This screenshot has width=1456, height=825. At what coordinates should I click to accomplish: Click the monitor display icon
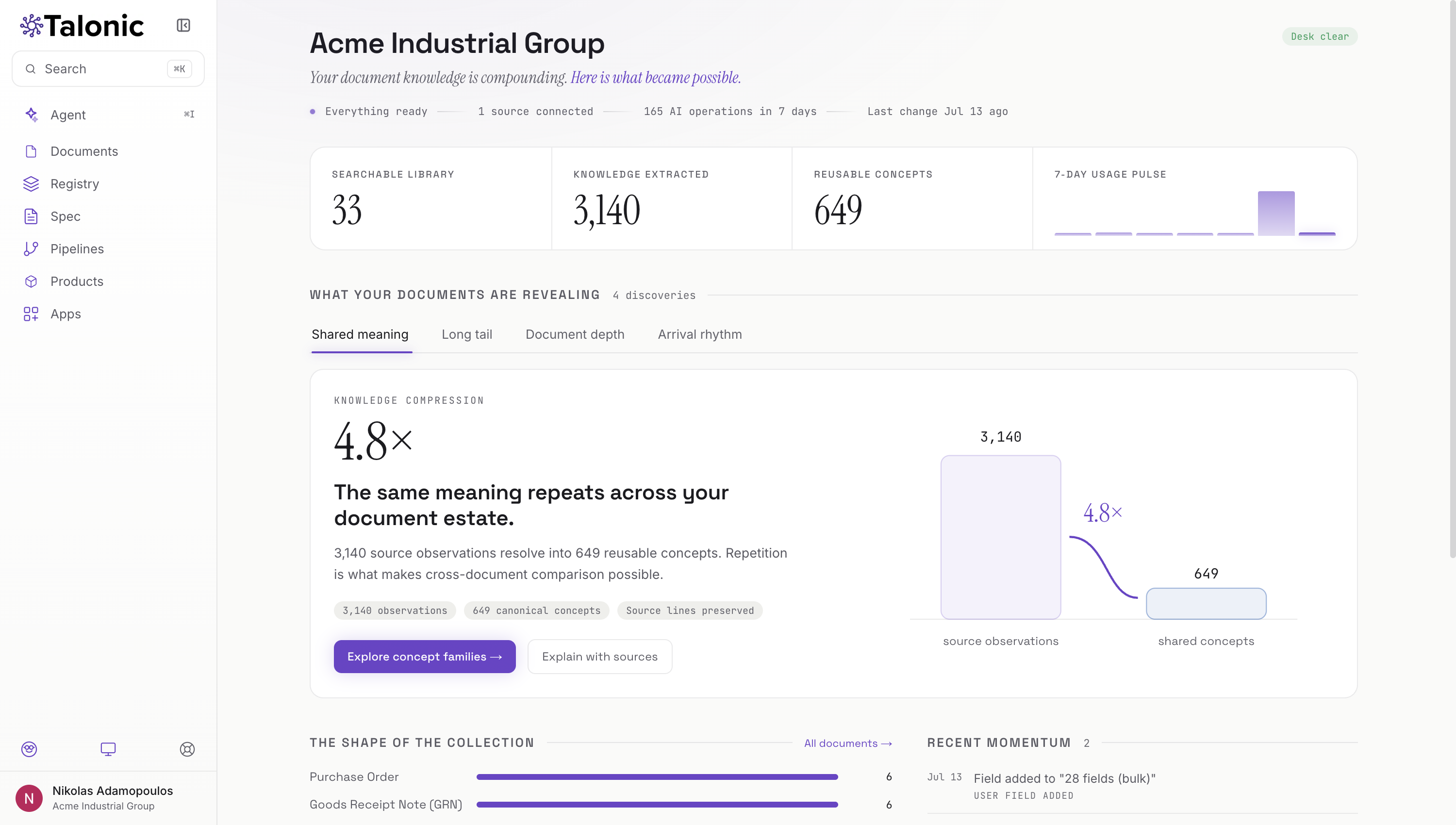point(108,749)
